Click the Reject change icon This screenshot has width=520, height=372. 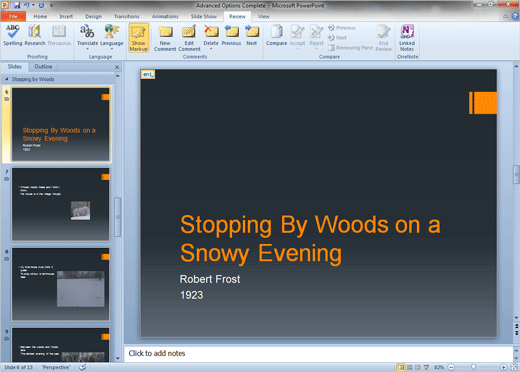(x=316, y=31)
